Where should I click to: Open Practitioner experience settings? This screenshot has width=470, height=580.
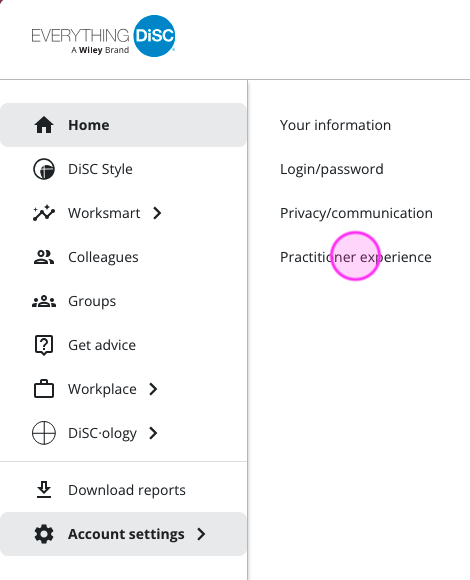356,257
